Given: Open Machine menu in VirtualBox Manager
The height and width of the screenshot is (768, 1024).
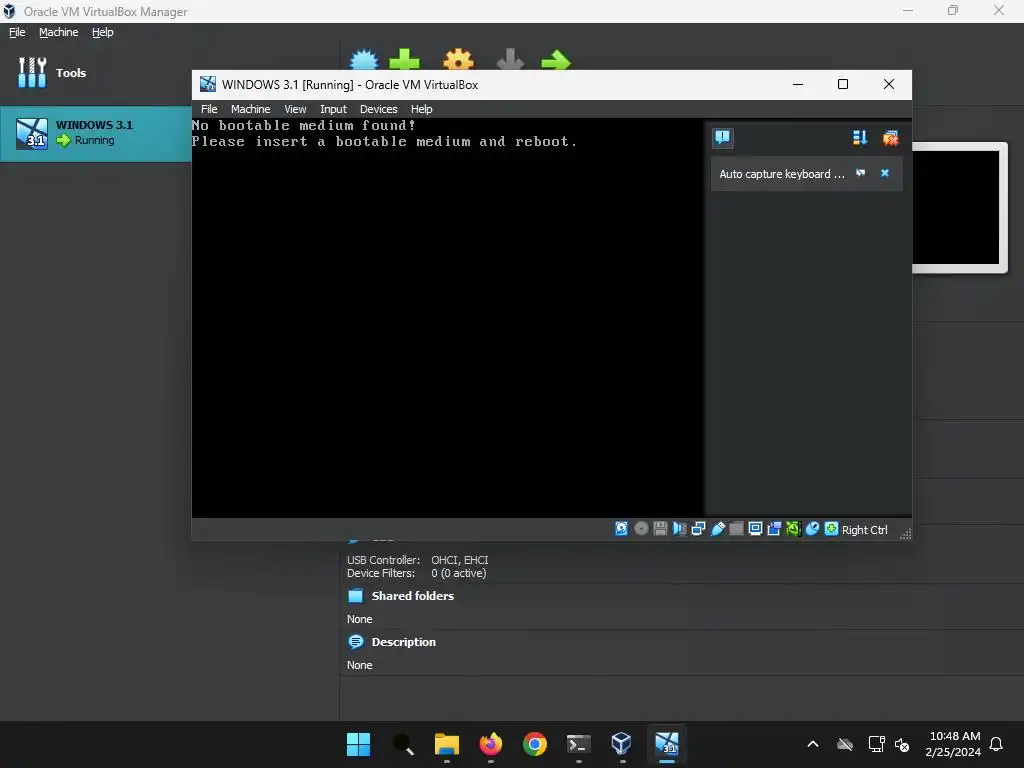Looking at the screenshot, I should (x=58, y=32).
